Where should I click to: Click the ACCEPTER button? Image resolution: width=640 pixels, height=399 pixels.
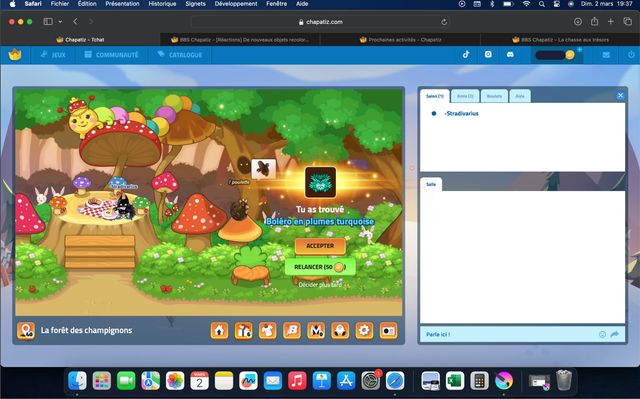pyautogui.click(x=320, y=246)
